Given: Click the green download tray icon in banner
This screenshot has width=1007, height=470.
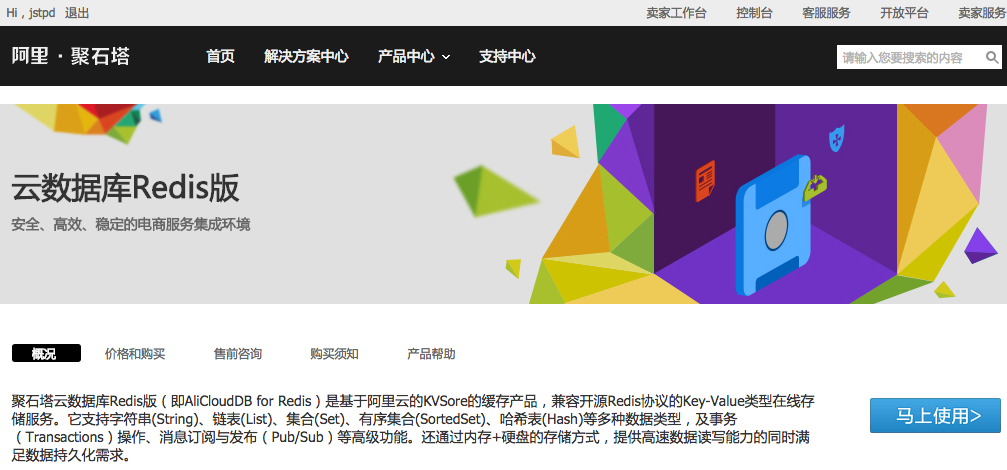Looking at the screenshot, I should 814,187.
